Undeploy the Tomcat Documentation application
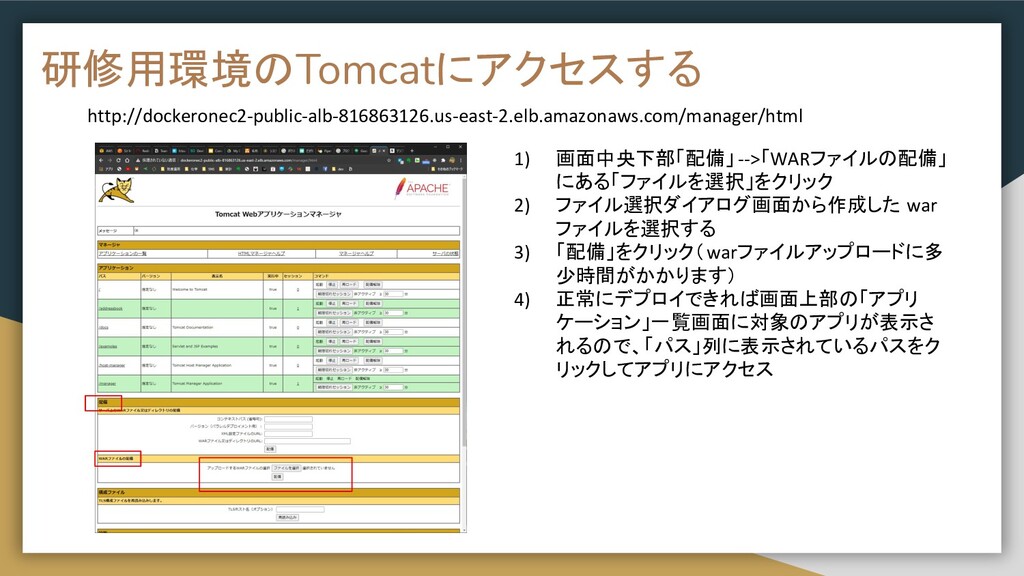The image size is (1024, 576). [373, 323]
